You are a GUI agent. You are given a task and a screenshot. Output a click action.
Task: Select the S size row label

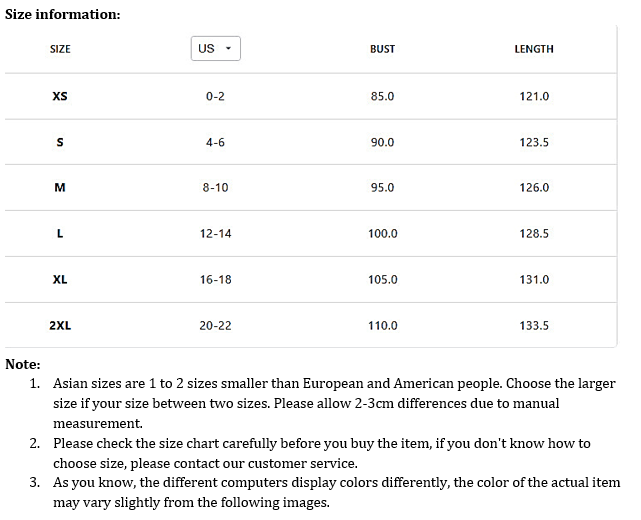pyautogui.click(x=60, y=142)
